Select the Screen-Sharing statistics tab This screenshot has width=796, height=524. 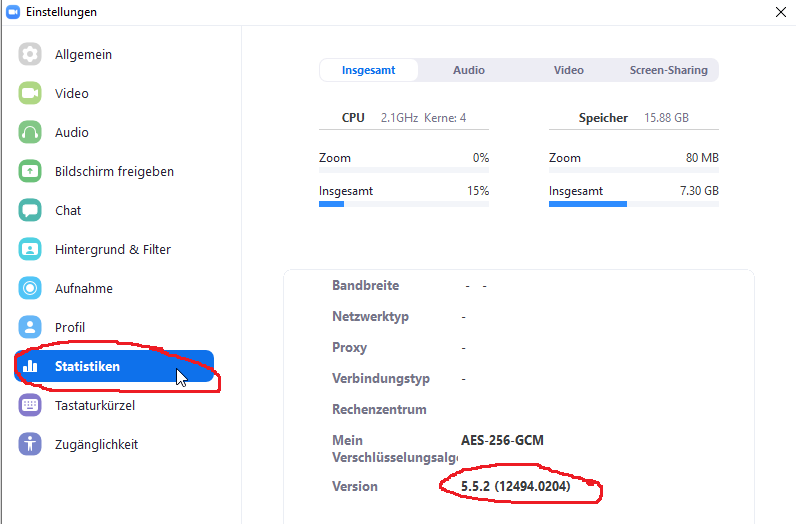(668, 70)
